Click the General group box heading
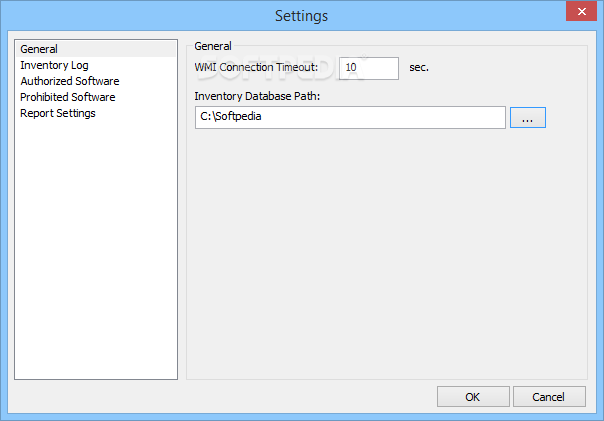 [x=213, y=46]
